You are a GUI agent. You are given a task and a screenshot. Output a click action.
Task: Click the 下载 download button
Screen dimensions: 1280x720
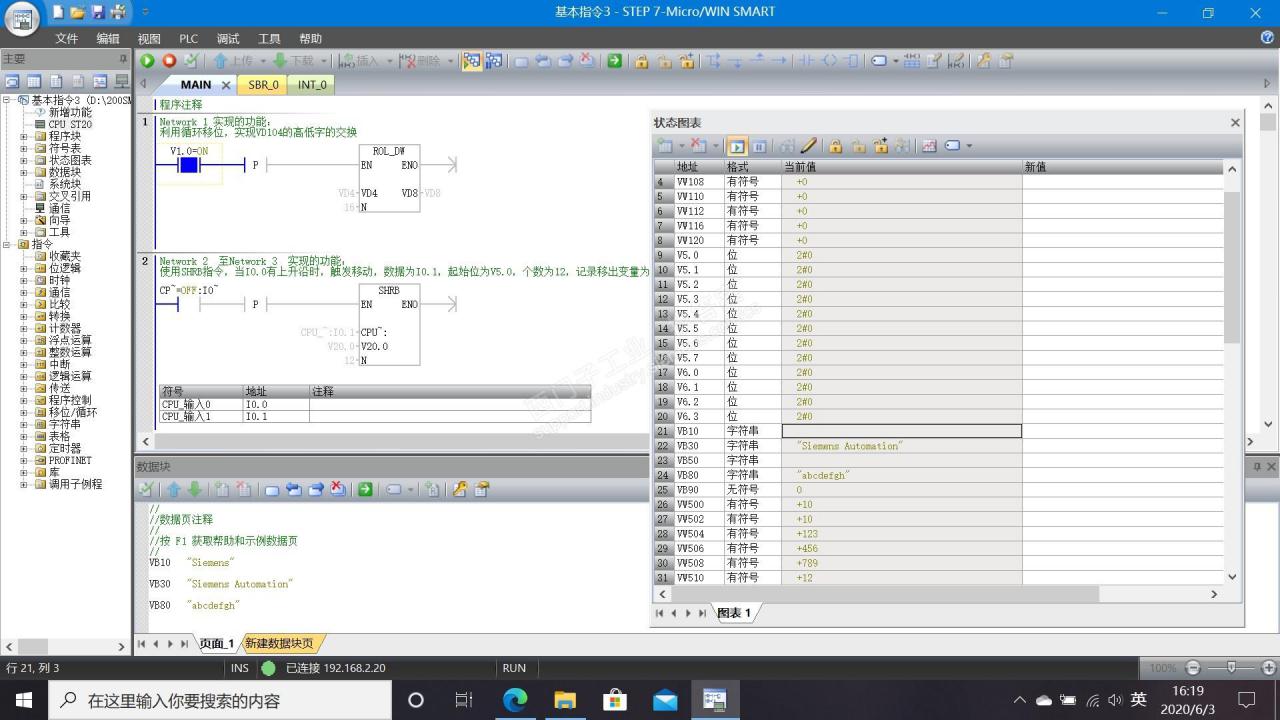(x=293, y=61)
